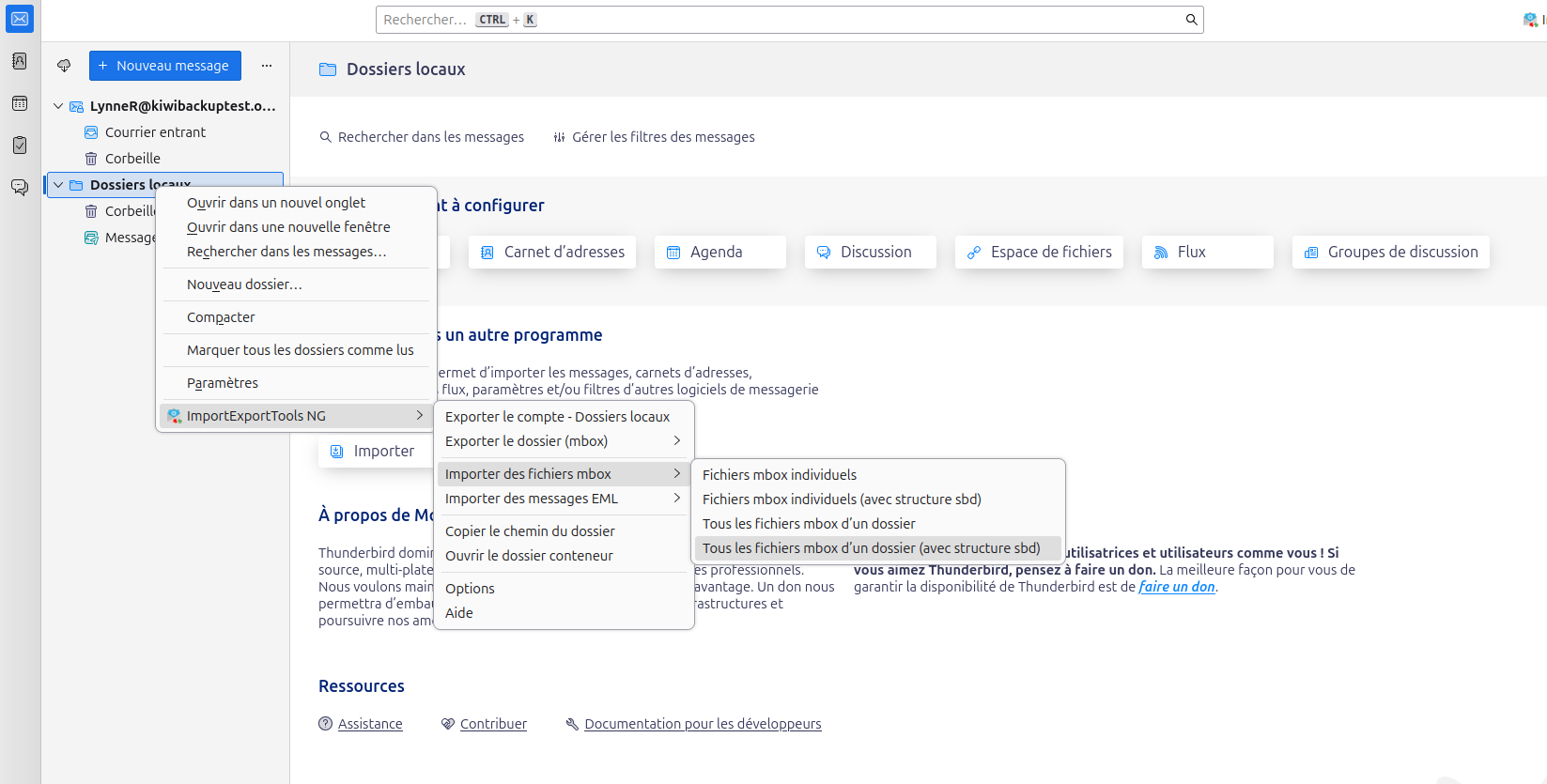Open folder pane options (three dots)
Image resolution: width=1547 pixels, height=784 pixels.
pos(267,66)
